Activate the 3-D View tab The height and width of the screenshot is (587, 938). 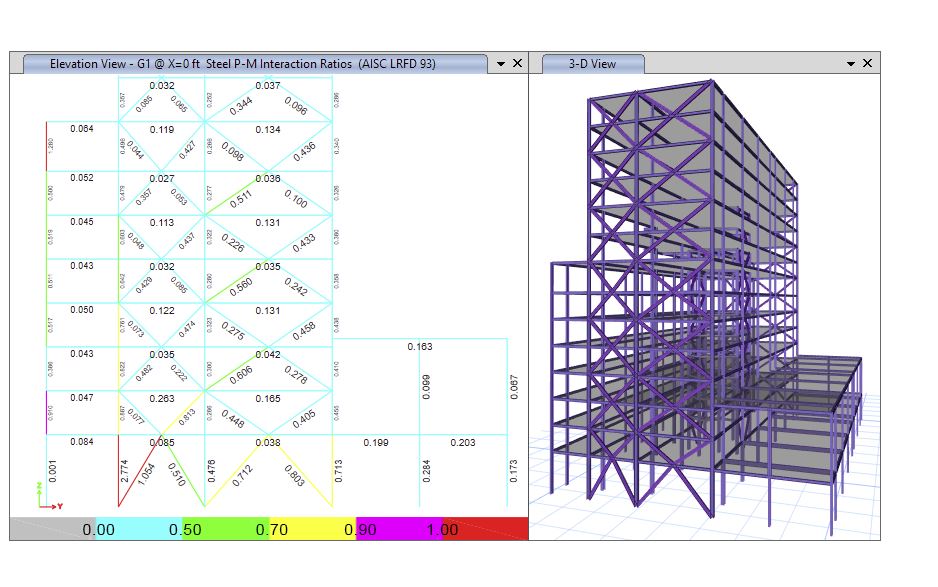[592, 63]
